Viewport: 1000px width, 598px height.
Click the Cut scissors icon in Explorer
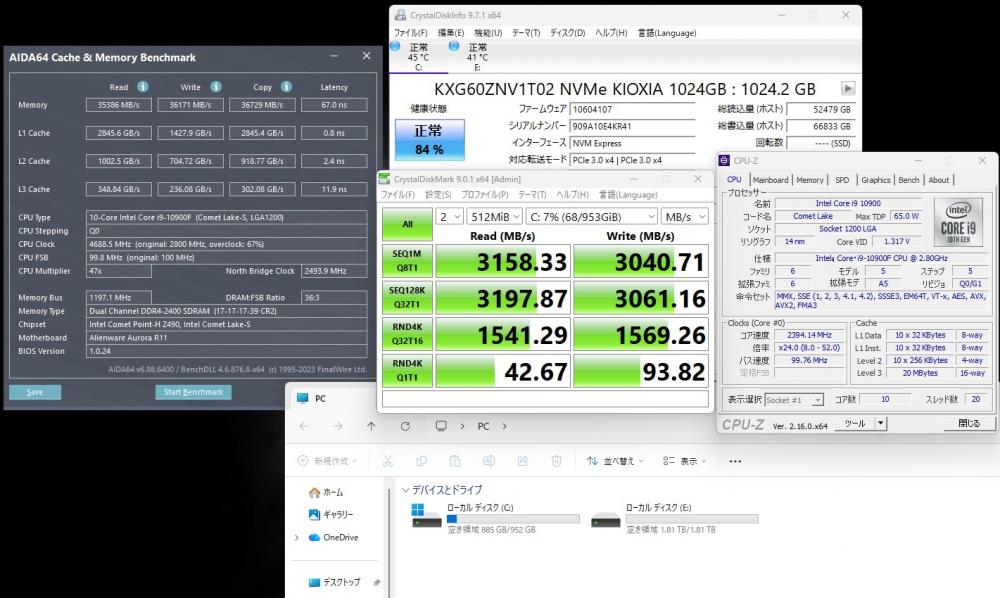click(x=388, y=461)
